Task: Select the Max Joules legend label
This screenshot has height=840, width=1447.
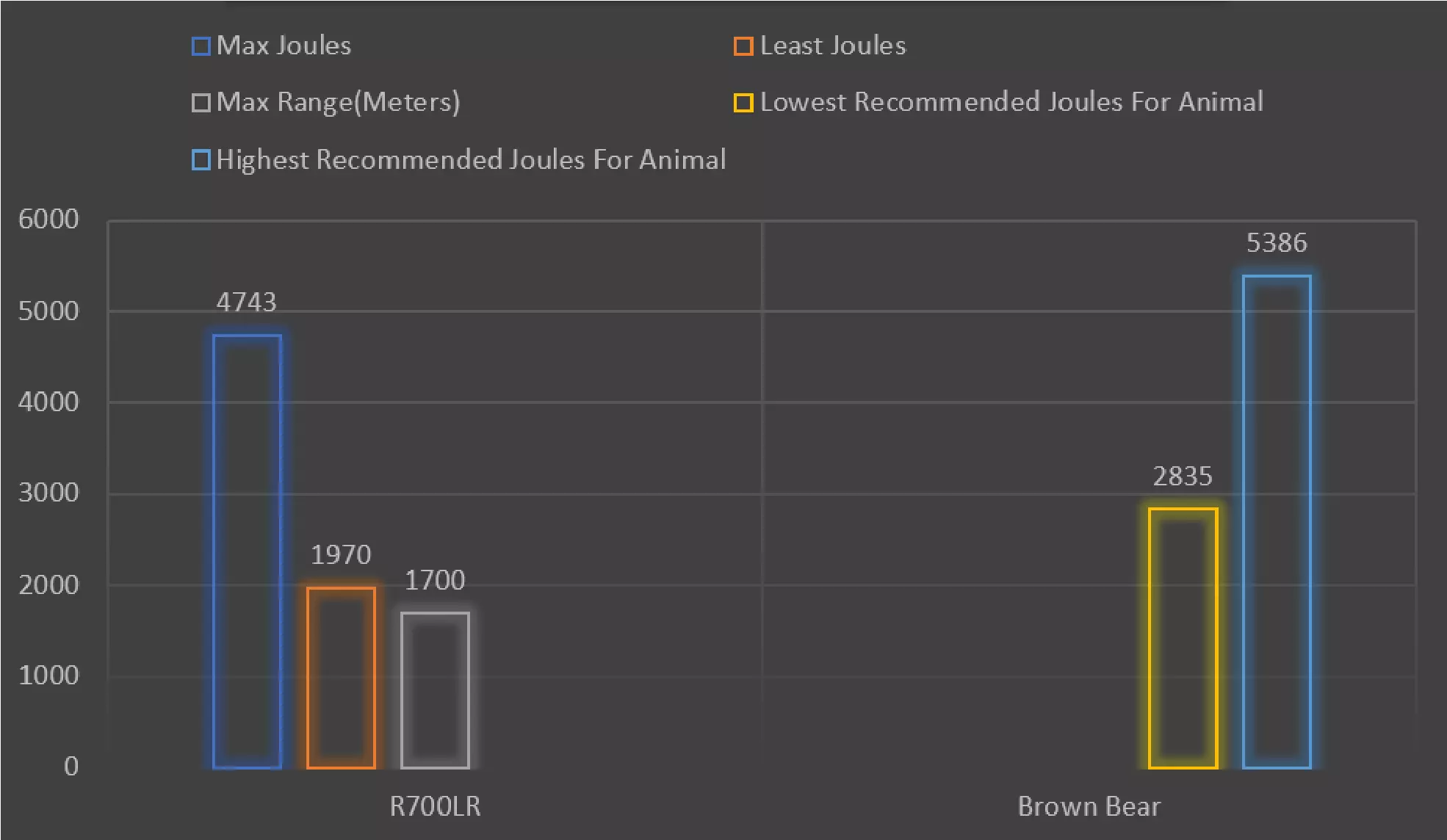Action: tap(284, 46)
